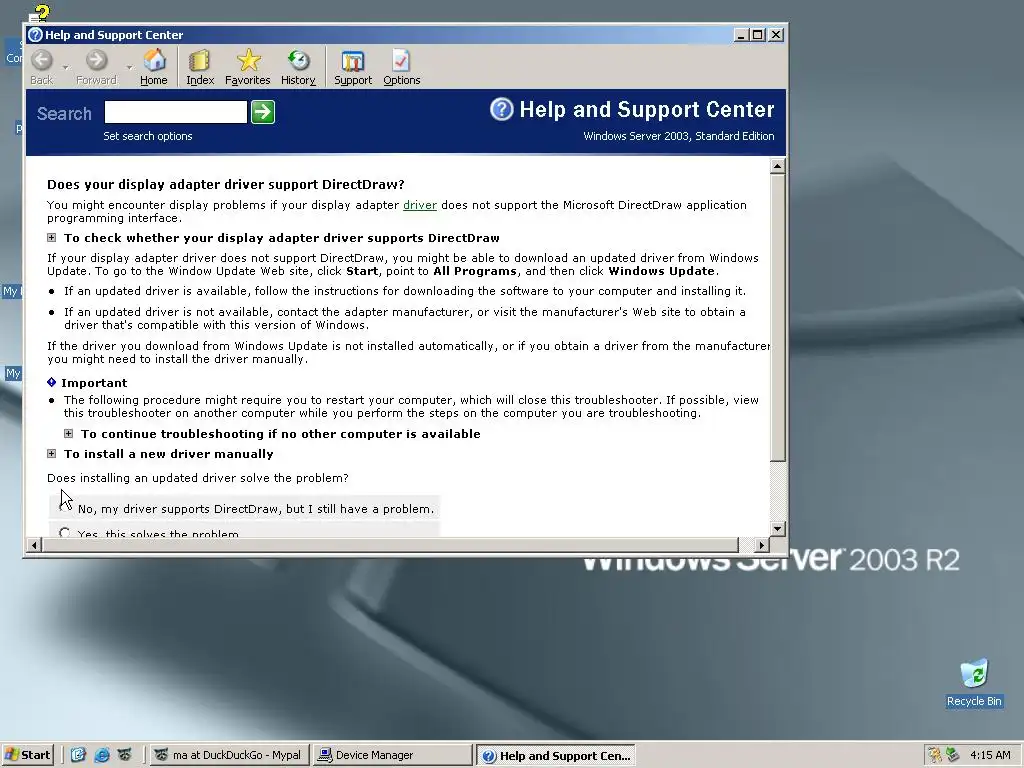This screenshot has height=768, width=1024.
Task: Click Show Desktop quick launch icon
Action: 78,755
